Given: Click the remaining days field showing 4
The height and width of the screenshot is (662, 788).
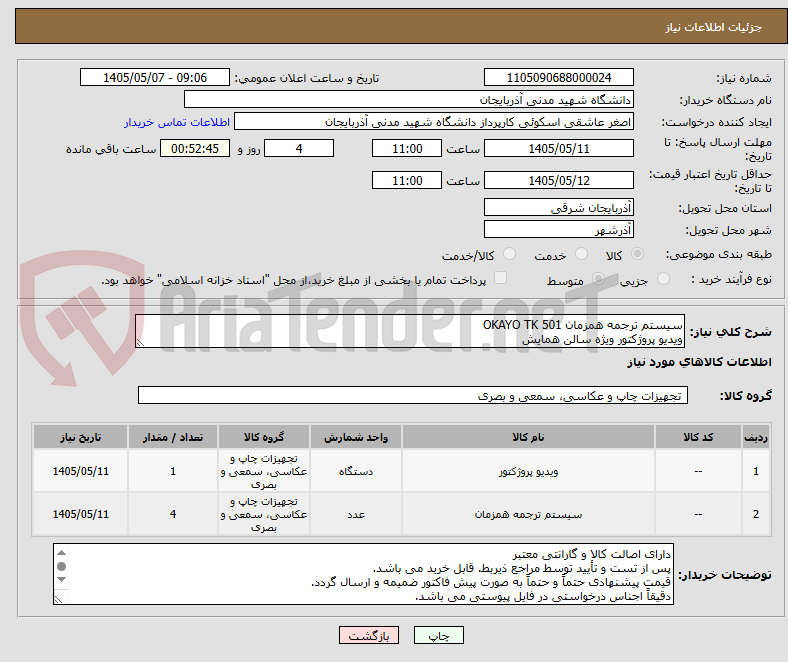Looking at the screenshot, I should (x=299, y=149).
